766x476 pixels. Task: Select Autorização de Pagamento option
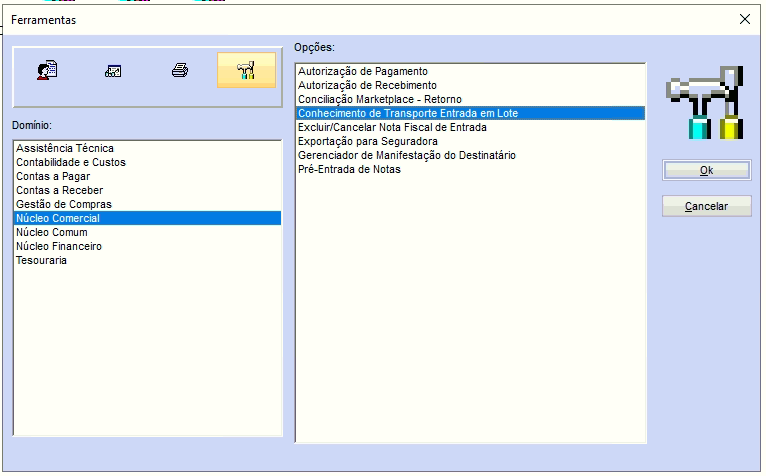363,72
